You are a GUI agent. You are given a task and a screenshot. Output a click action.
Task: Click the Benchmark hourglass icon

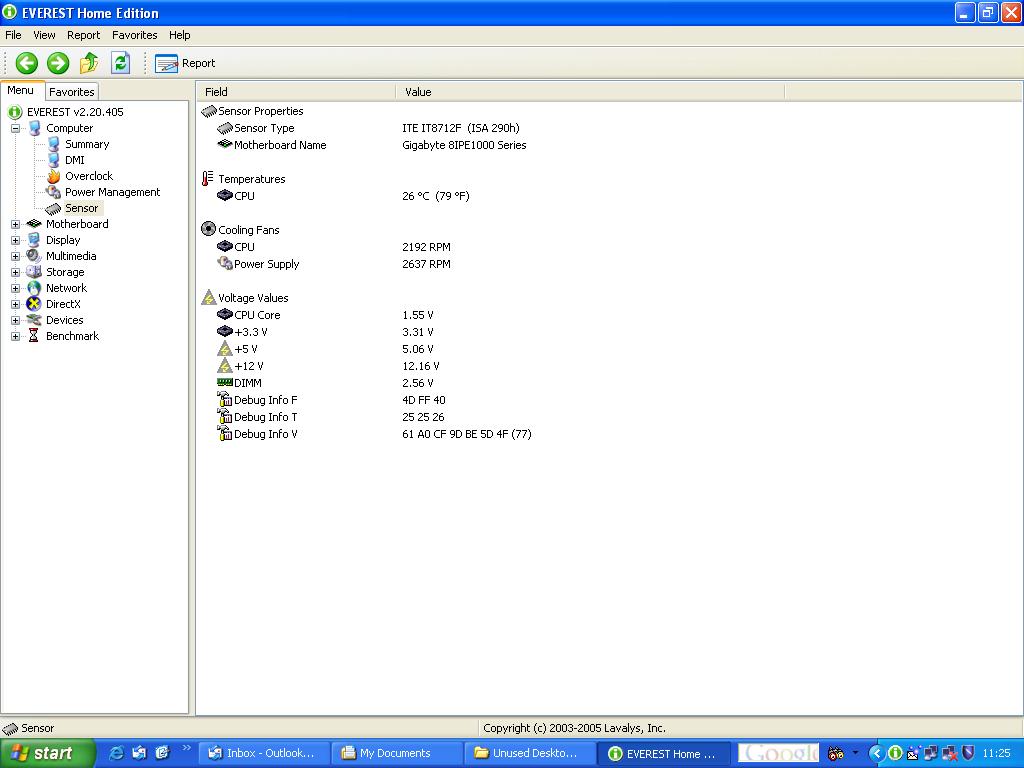click(33, 336)
